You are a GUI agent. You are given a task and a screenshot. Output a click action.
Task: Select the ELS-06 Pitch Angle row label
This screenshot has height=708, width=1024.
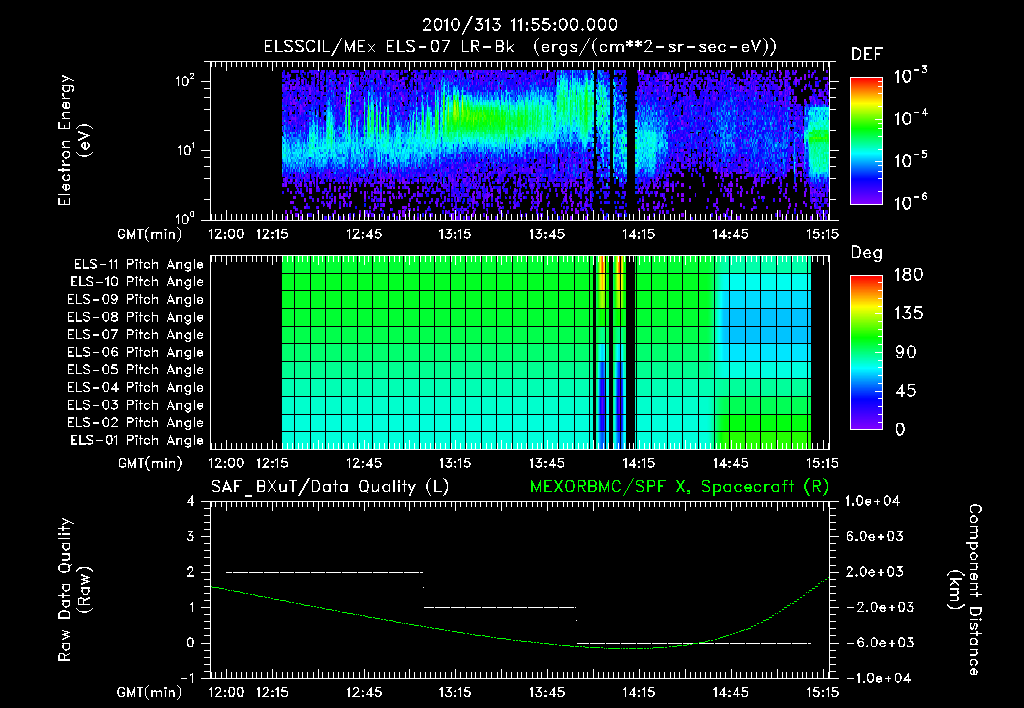(x=135, y=352)
